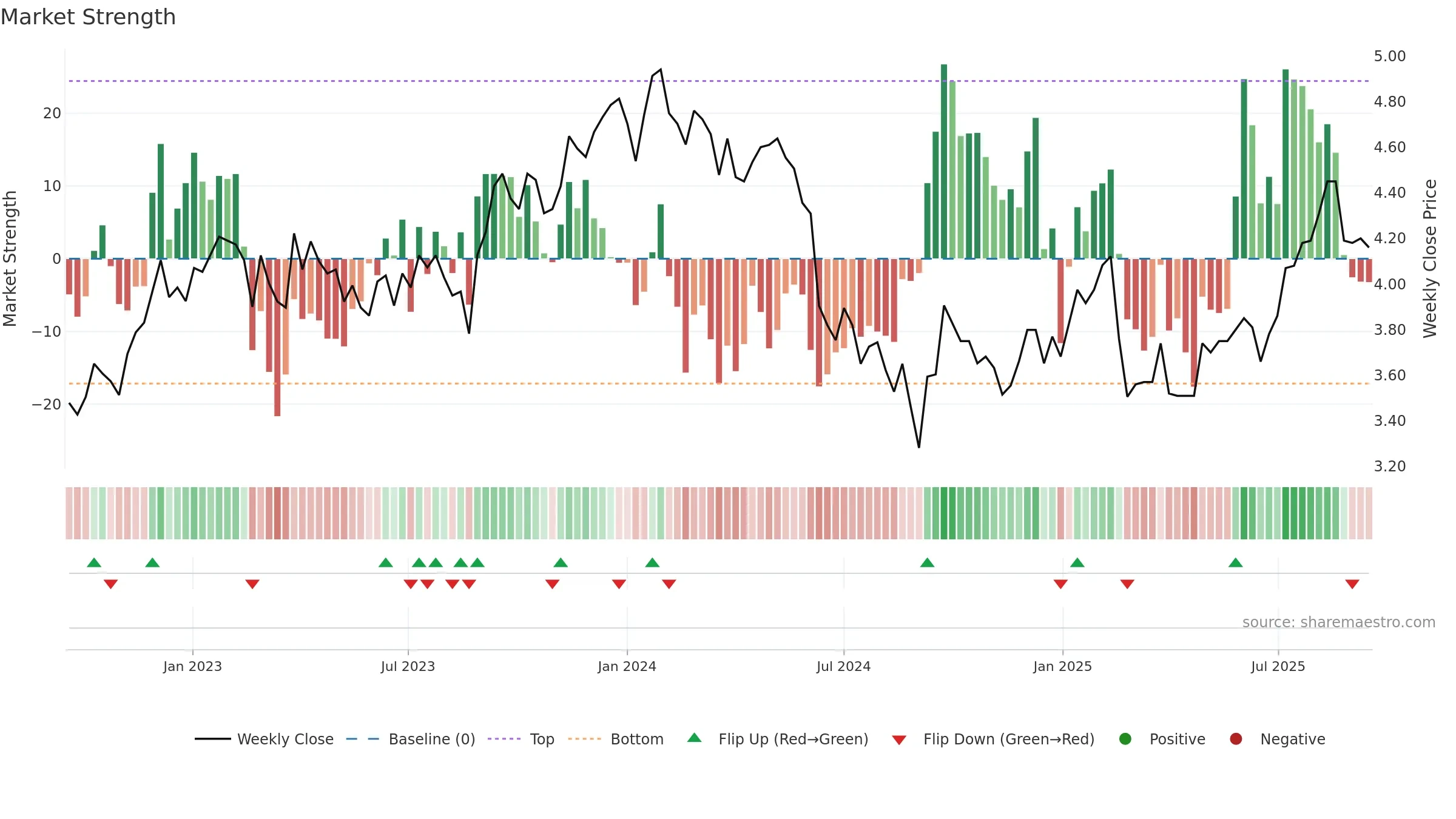Viewport: 1456px width, 819px height.
Task: Toggle the Negative legend entry
Action: point(1277,739)
